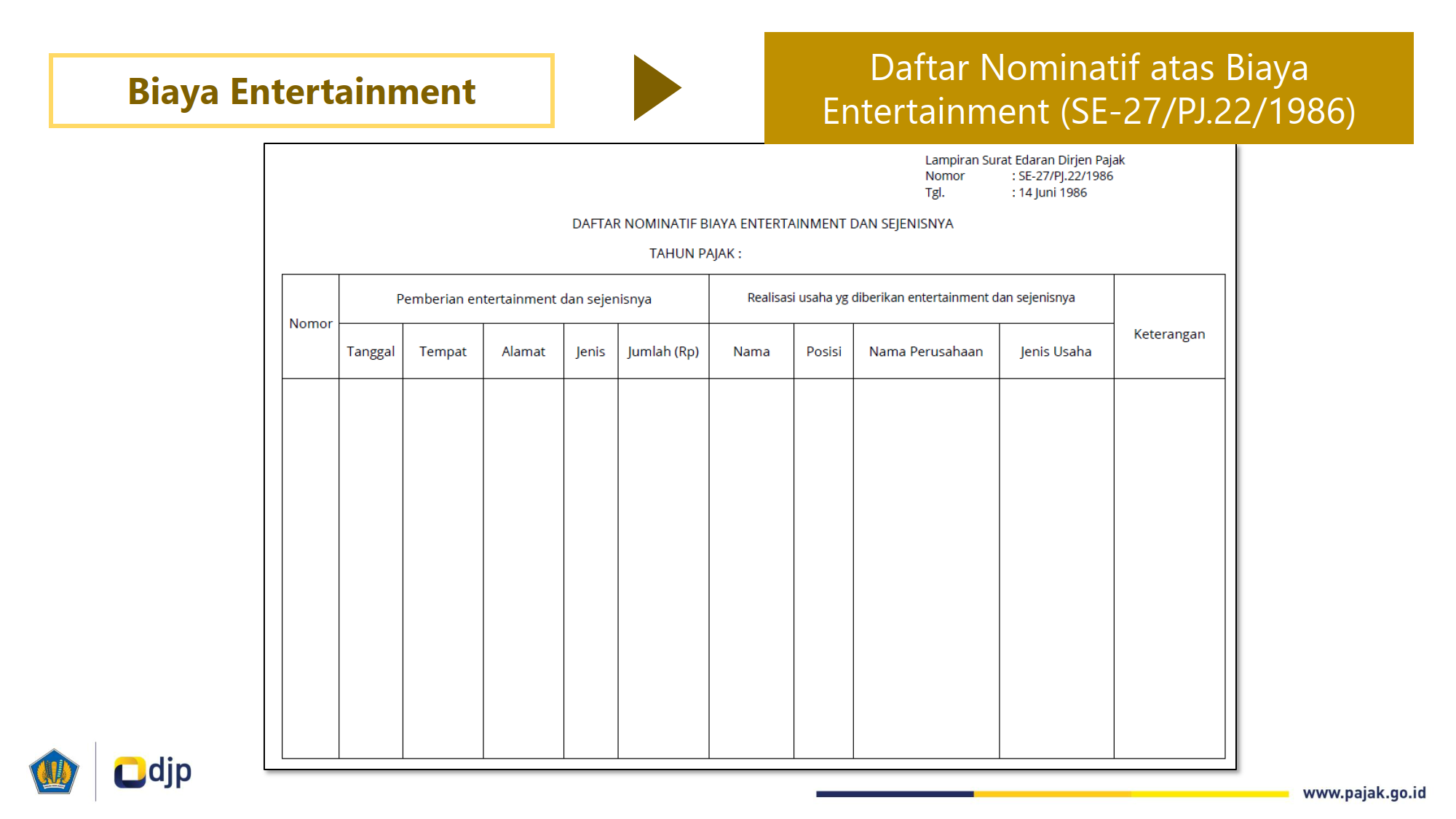Select the Tempat column header

(x=443, y=352)
